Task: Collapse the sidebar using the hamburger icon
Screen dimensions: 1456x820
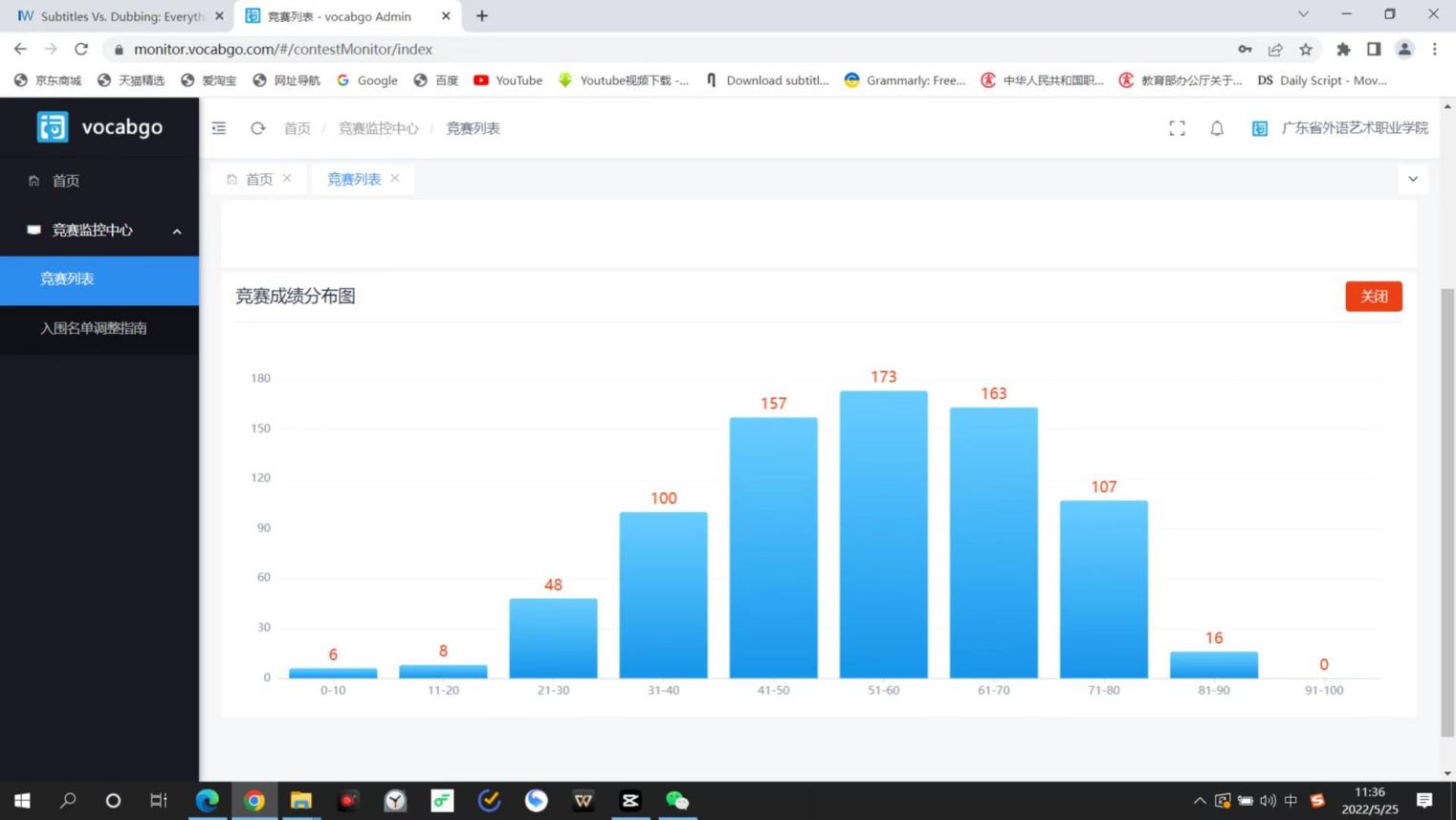Action: point(219,128)
